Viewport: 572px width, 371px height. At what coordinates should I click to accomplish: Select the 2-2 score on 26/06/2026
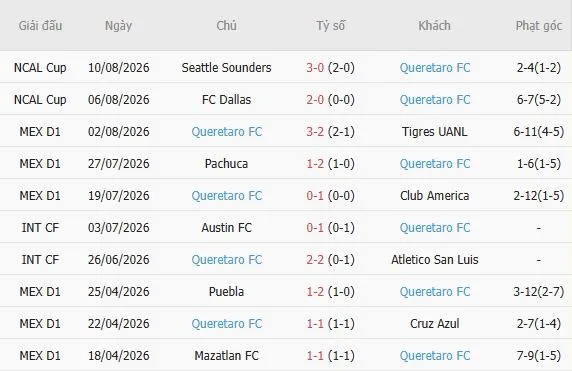click(x=315, y=260)
